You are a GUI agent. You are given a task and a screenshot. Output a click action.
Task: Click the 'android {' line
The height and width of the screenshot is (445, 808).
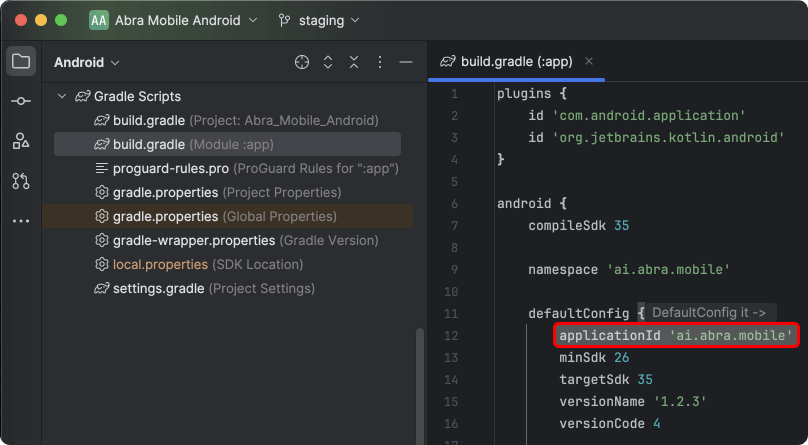point(532,203)
